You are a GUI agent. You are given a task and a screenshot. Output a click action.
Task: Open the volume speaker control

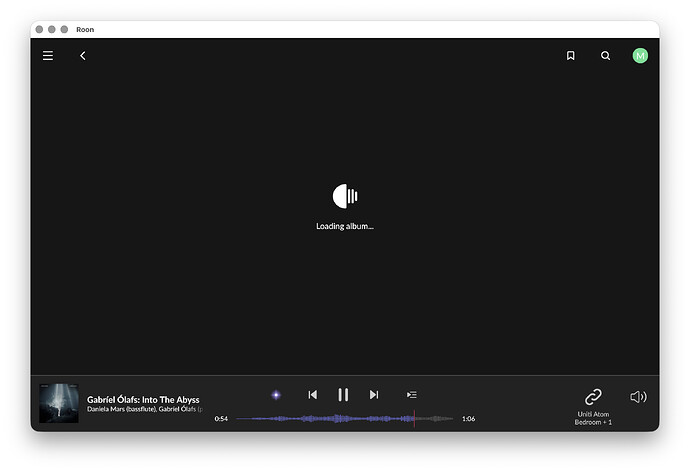(x=638, y=397)
